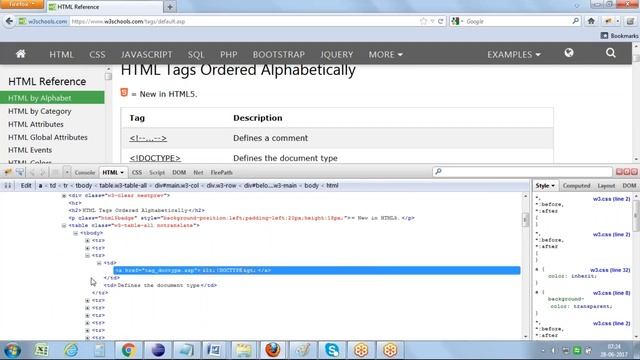
Task: Collapse the expanded third tr node
Action: point(87,256)
